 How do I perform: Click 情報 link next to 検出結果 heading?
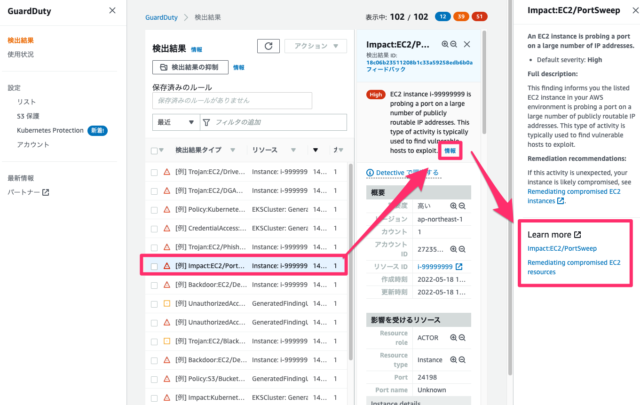click(196, 49)
